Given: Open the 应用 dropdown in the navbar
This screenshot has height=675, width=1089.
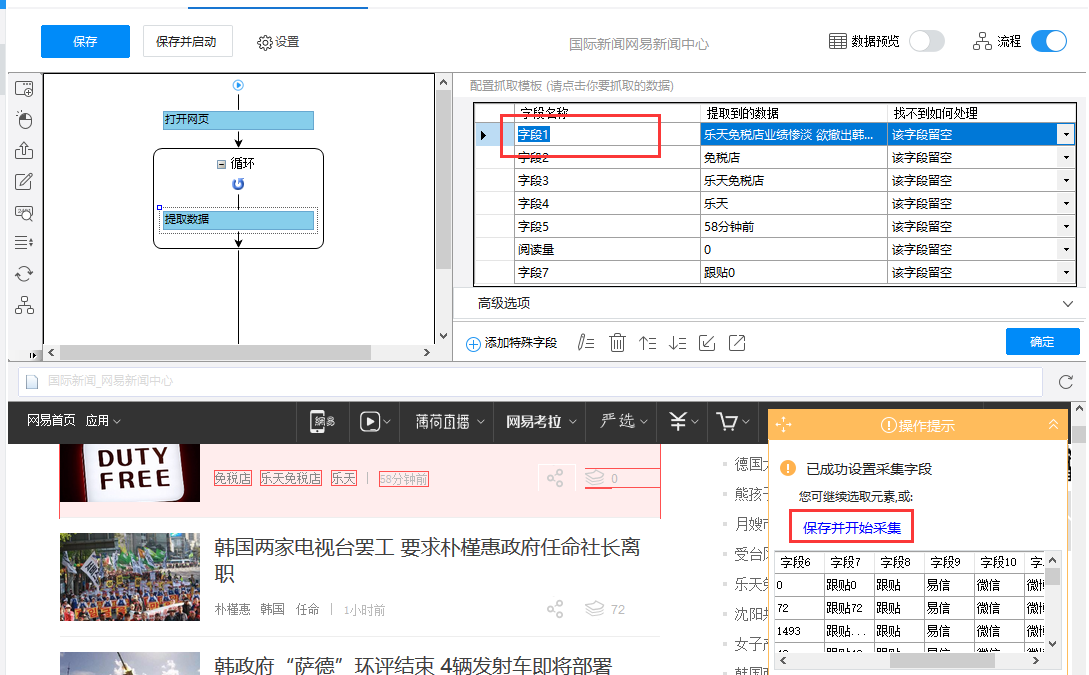Looking at the screenshot, I should pos(103,421).
